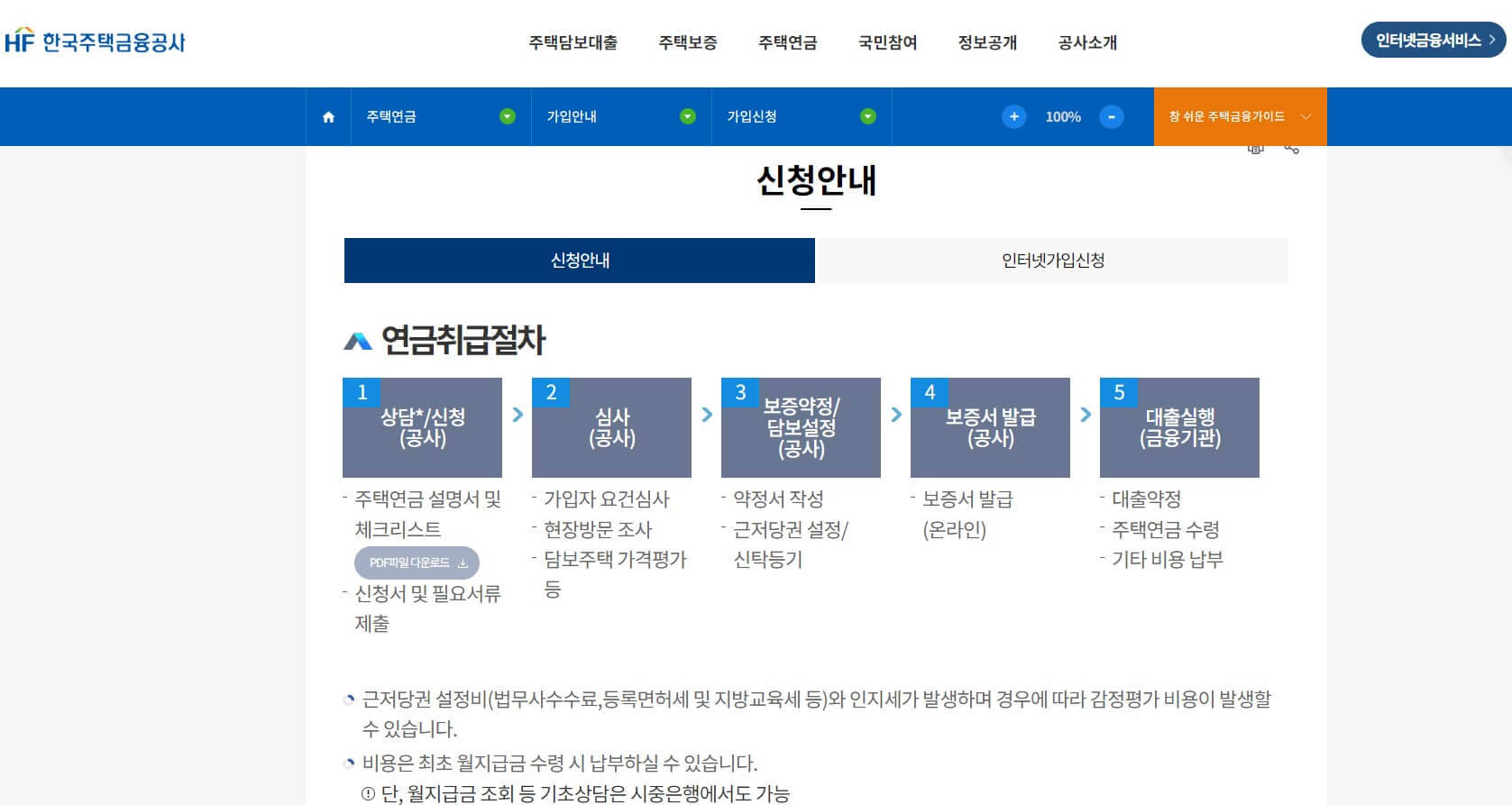The image size is (1512, 805).
Task: Click the print icon near page title
Action: tap(1255, 148)
